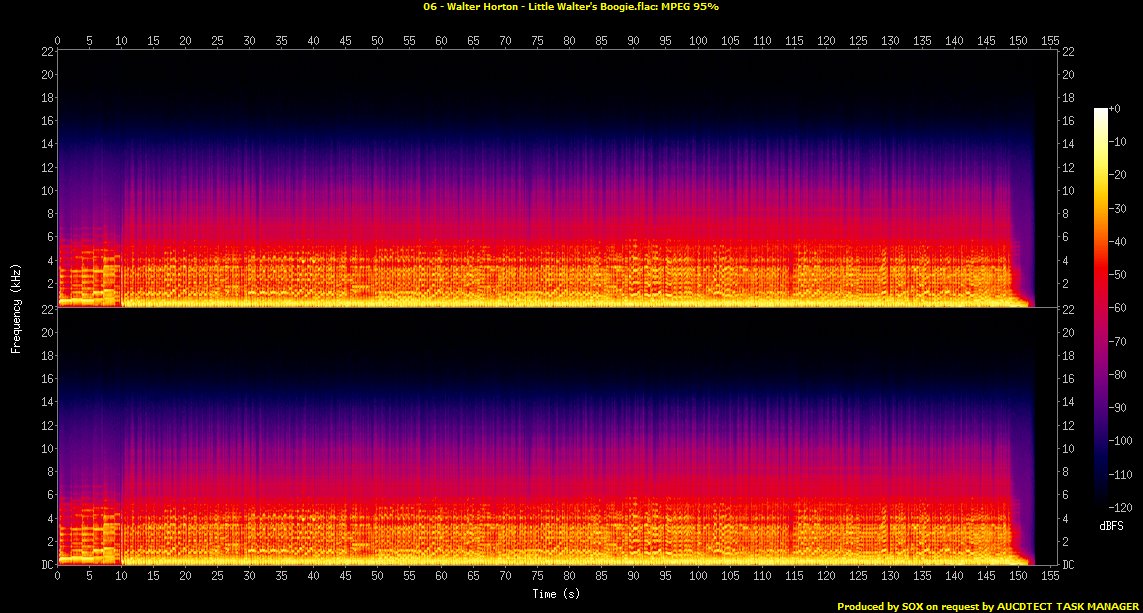Viewport: 1143px width, 613px height.
Task: Click the 100 second tick on the bottom time axis
Action: point(697,576)
